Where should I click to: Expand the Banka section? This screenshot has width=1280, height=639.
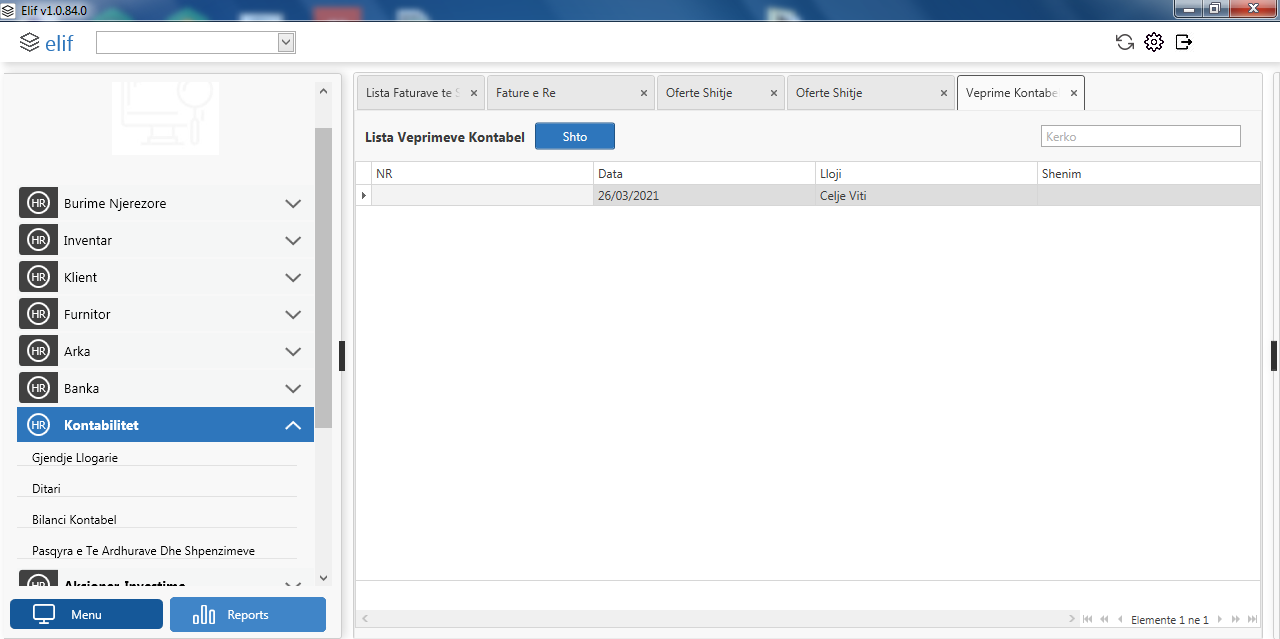pos(293,388)
